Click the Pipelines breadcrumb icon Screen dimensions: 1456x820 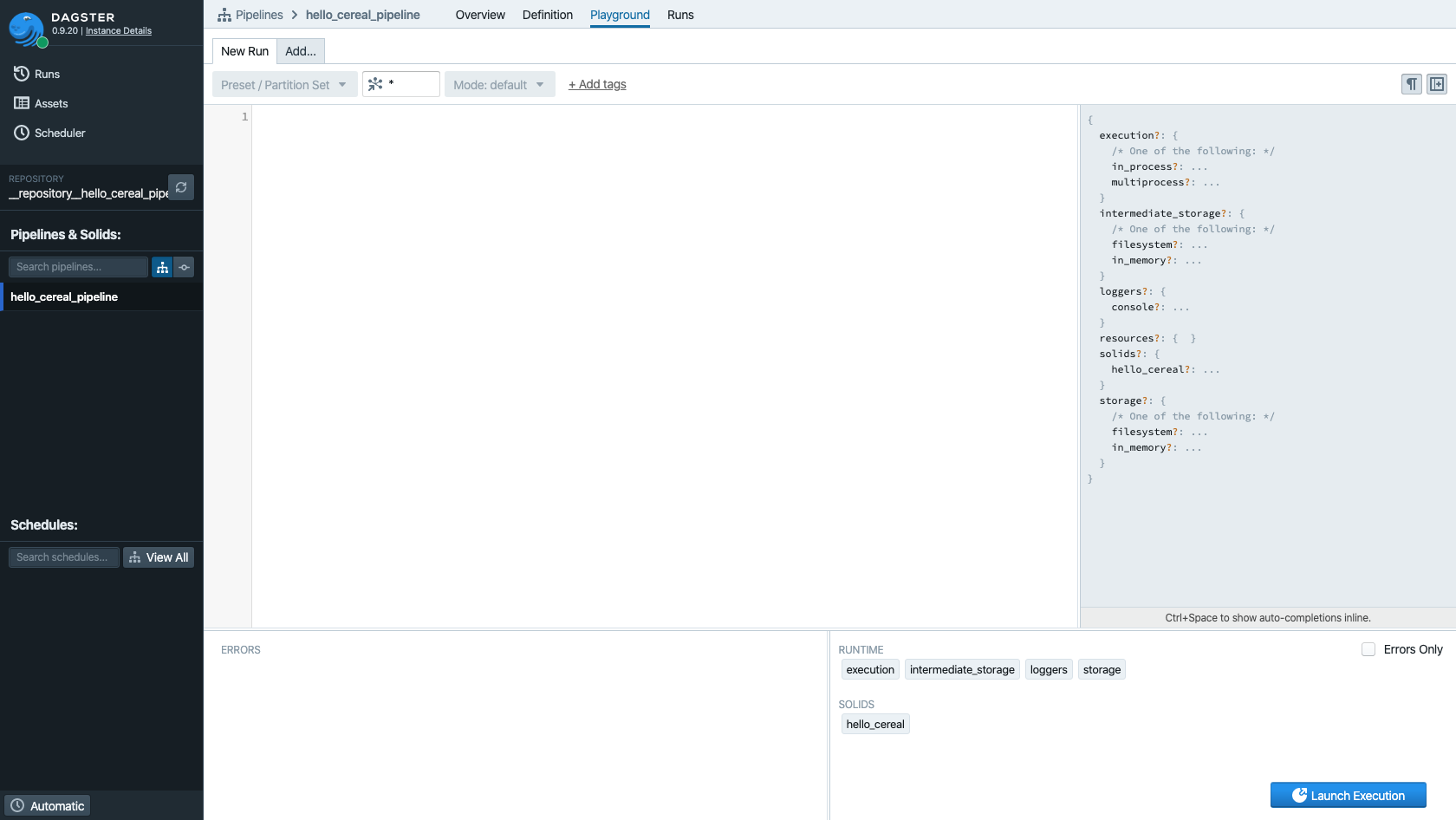click(x=224, y=15)
